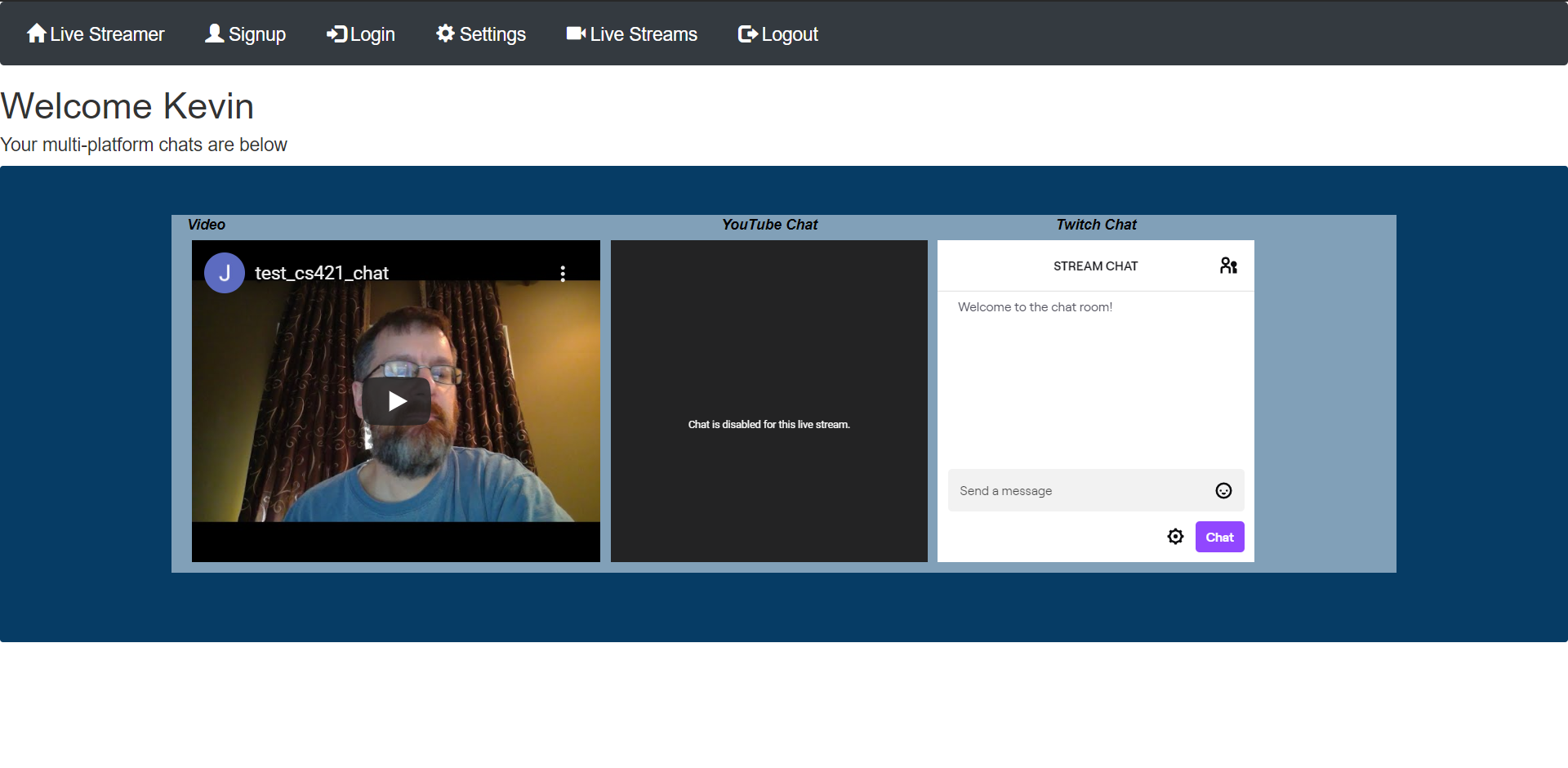Select the home icon beside Live Streamer
The image size is (1568, 768).
pos(36,33)
